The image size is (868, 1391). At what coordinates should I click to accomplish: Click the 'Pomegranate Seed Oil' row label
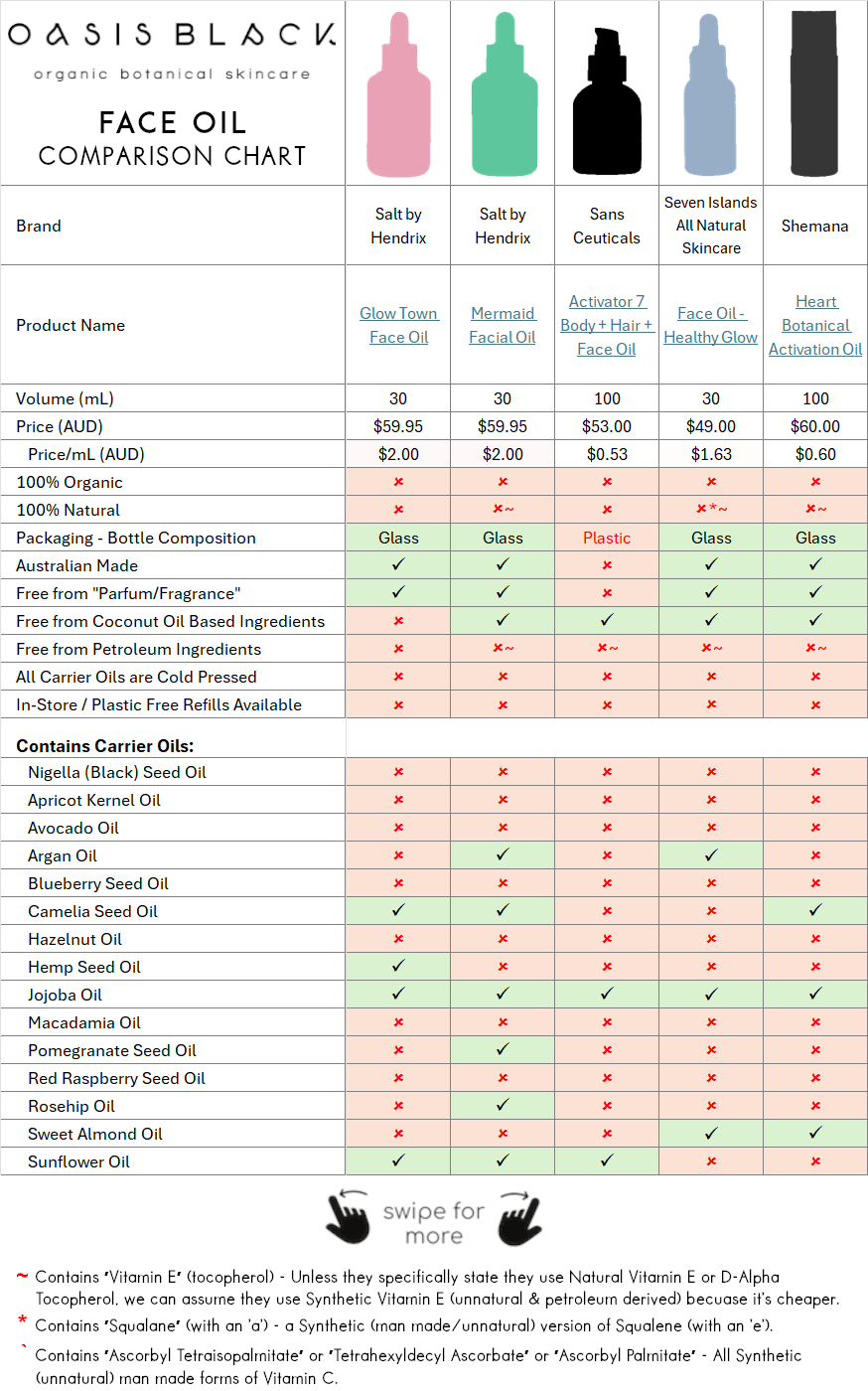[112, 1050]
